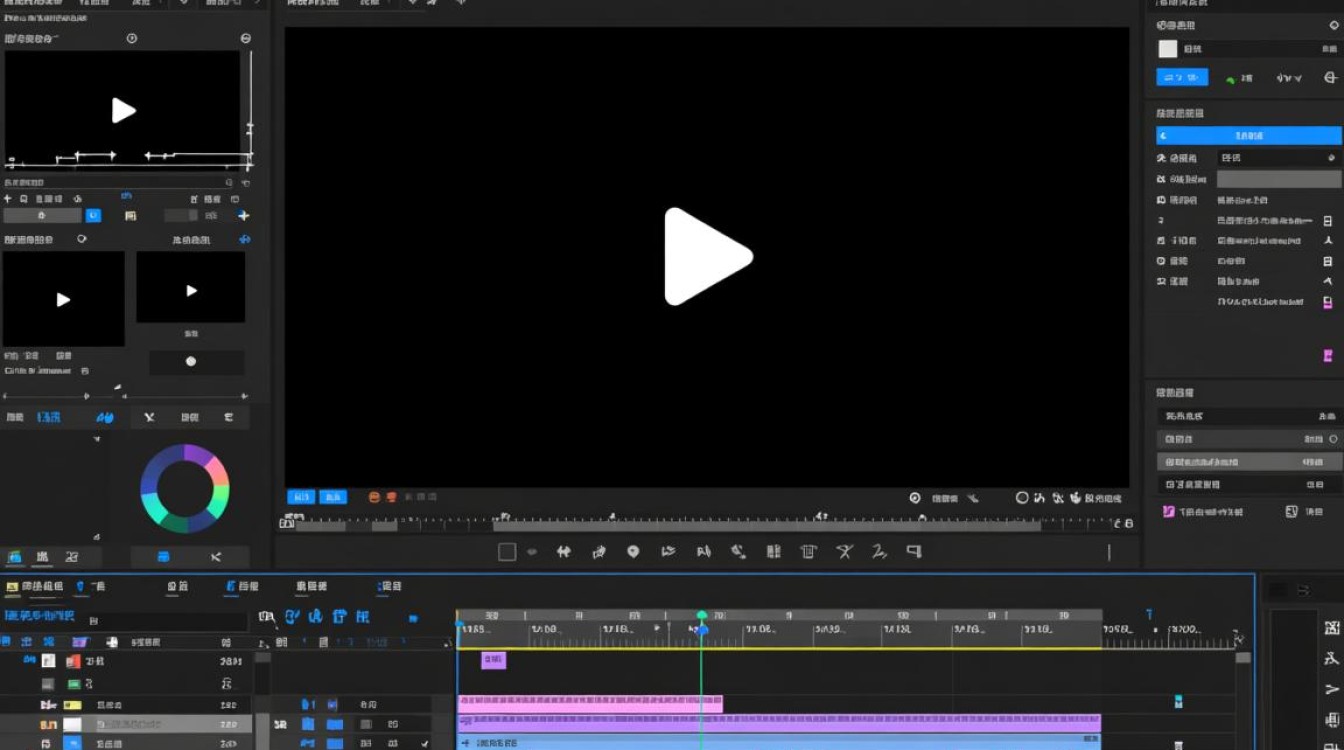Click the green icon on the second track header

click(x=73, y=684)
